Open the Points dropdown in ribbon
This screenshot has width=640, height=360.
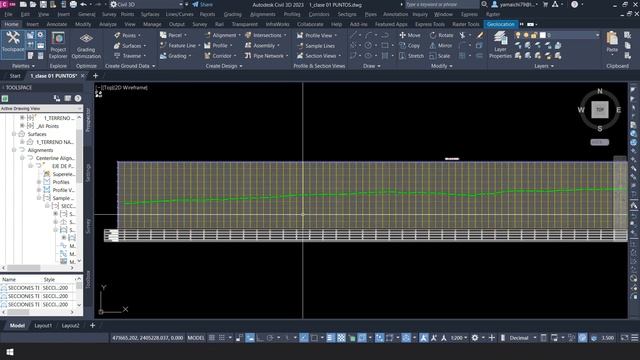[x=128, y=35]
